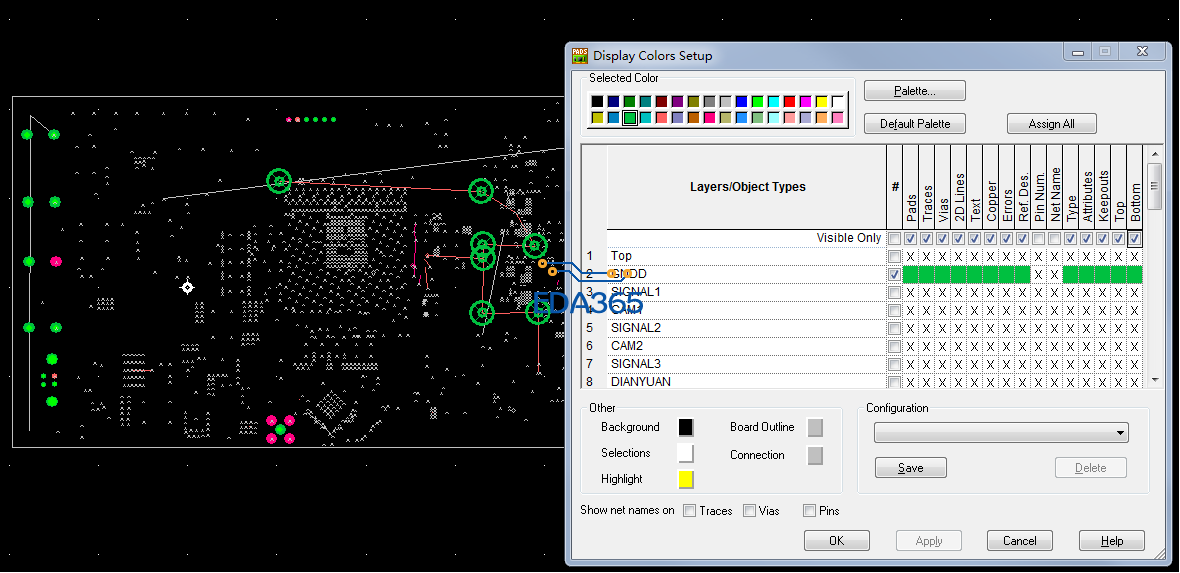Click the Default Palette button
1180x573 pixels.
click(x=914, y=123)
